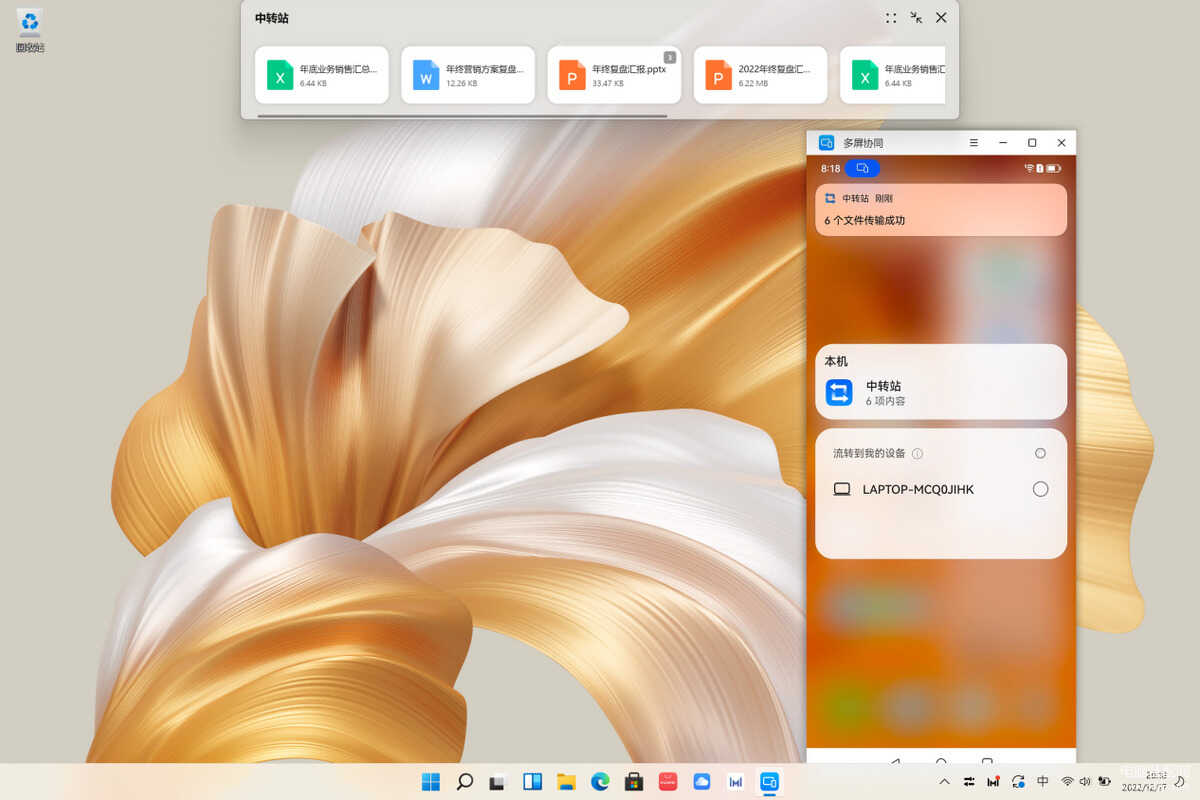Launch File Explorer from the taskbar
Image resolution: width=1200 pixels, height=800 pixels.
coord(566,782)
